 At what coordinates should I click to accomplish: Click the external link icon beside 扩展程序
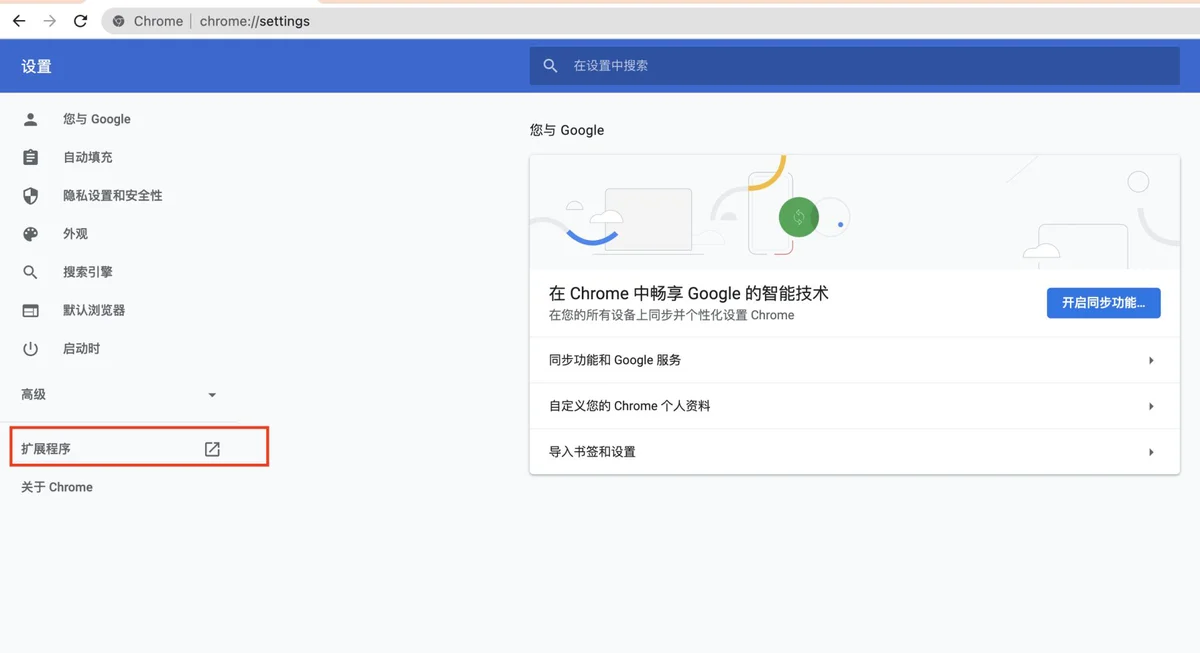[212, 449]
